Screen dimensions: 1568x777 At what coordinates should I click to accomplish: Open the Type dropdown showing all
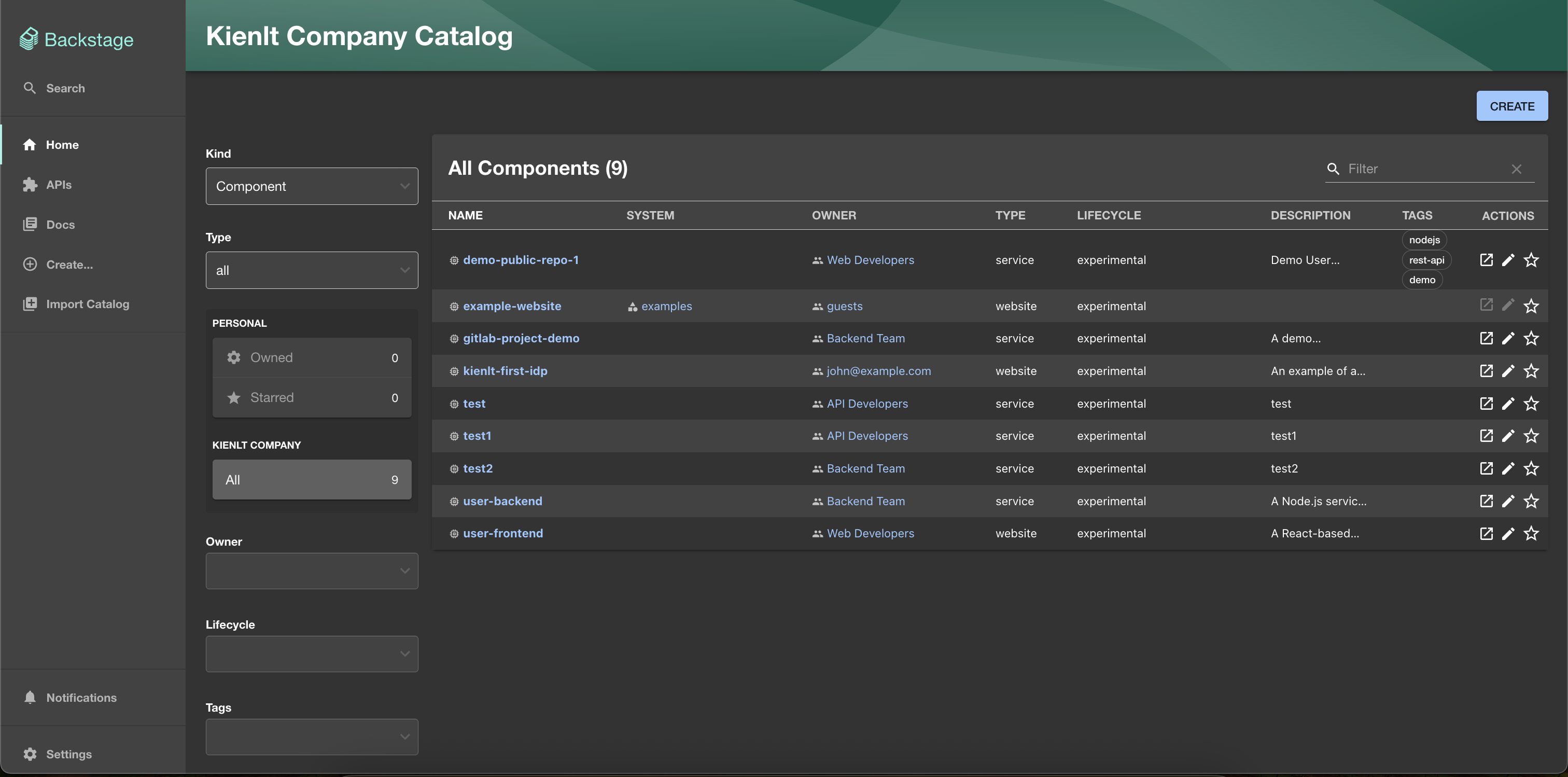[312, 270]
